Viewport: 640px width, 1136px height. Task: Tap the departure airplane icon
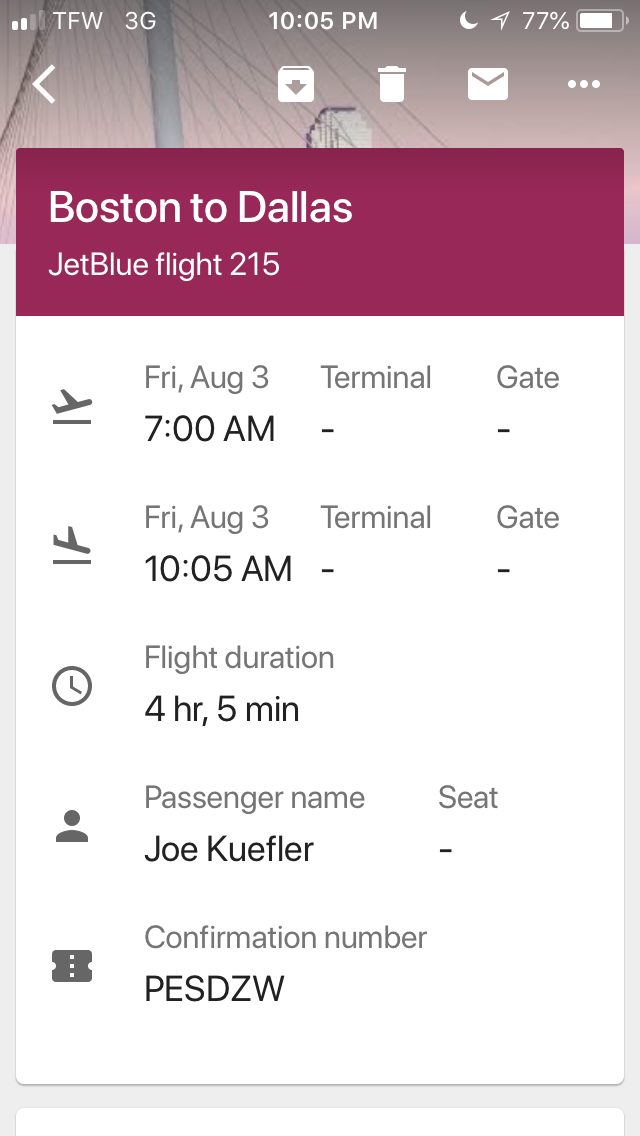pos(72,406)
